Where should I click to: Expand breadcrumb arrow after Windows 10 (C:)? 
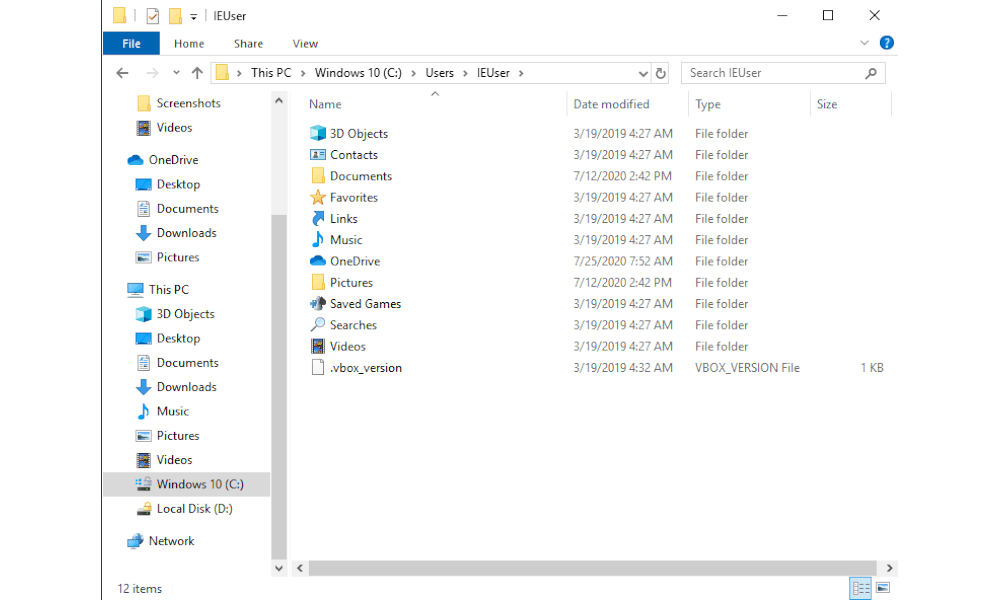click(x=413, y=73)
